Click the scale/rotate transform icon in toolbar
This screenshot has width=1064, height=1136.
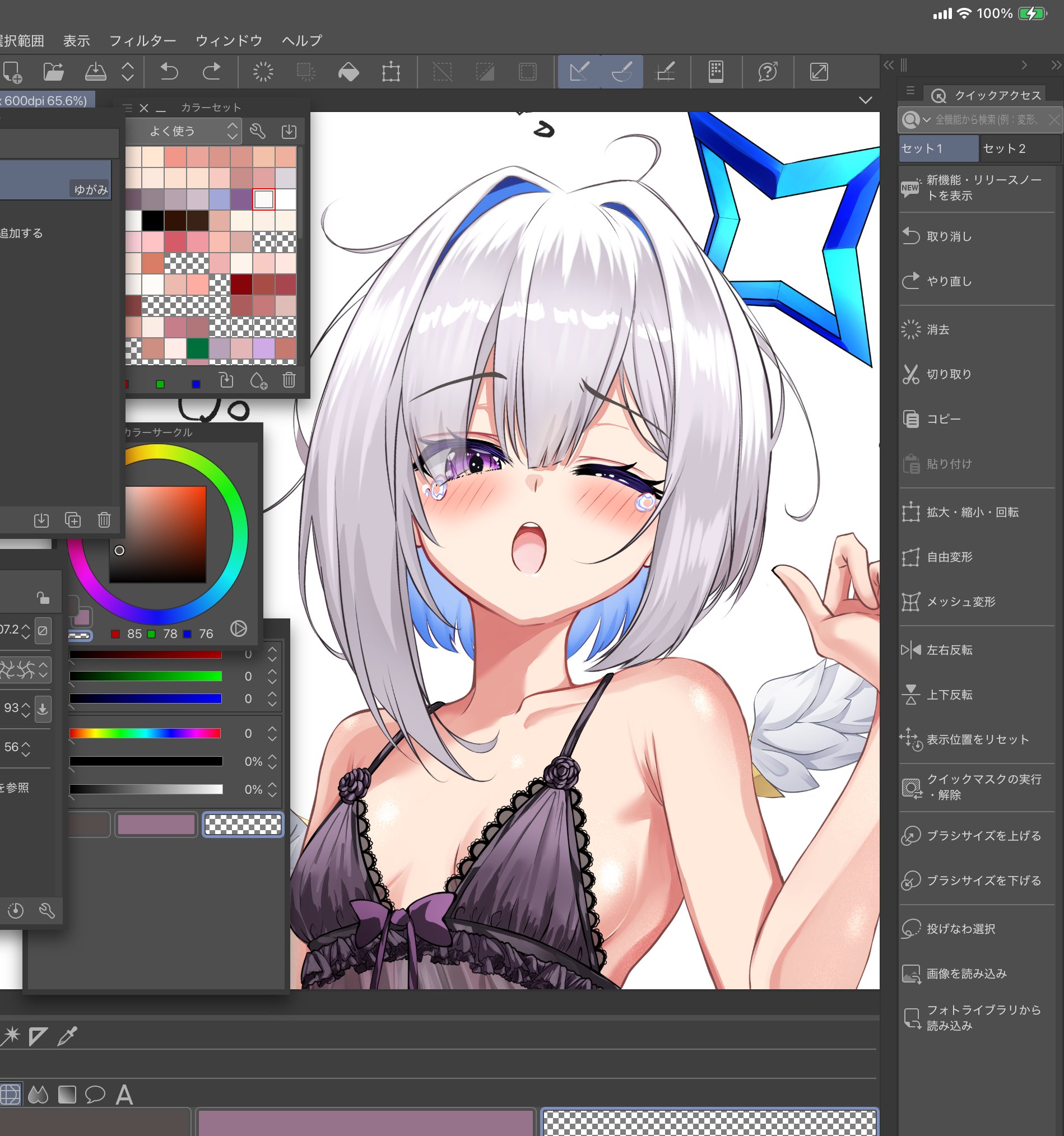(391, 72)
